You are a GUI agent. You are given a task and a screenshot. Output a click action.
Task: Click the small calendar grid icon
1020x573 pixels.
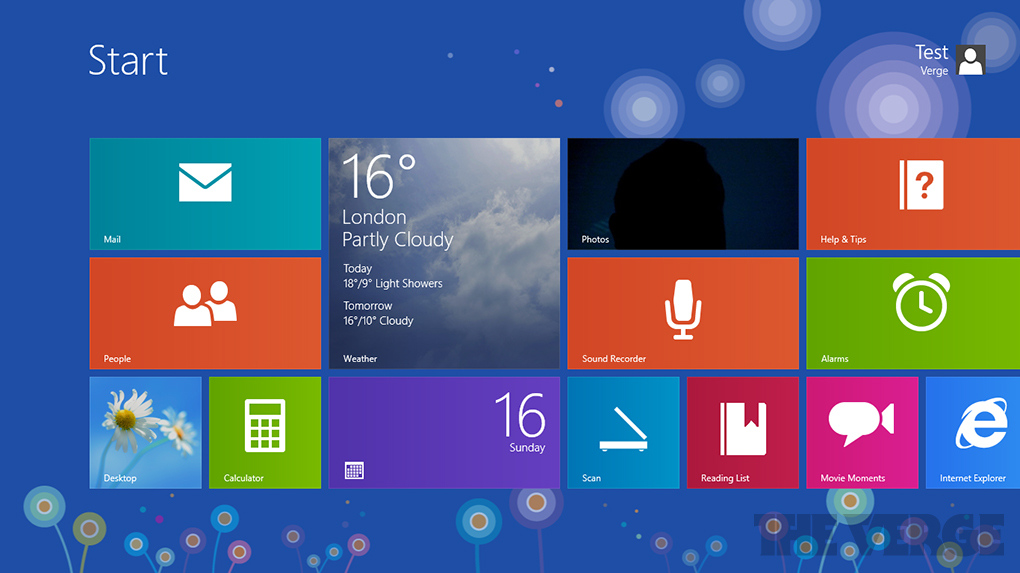pos(354,470)
